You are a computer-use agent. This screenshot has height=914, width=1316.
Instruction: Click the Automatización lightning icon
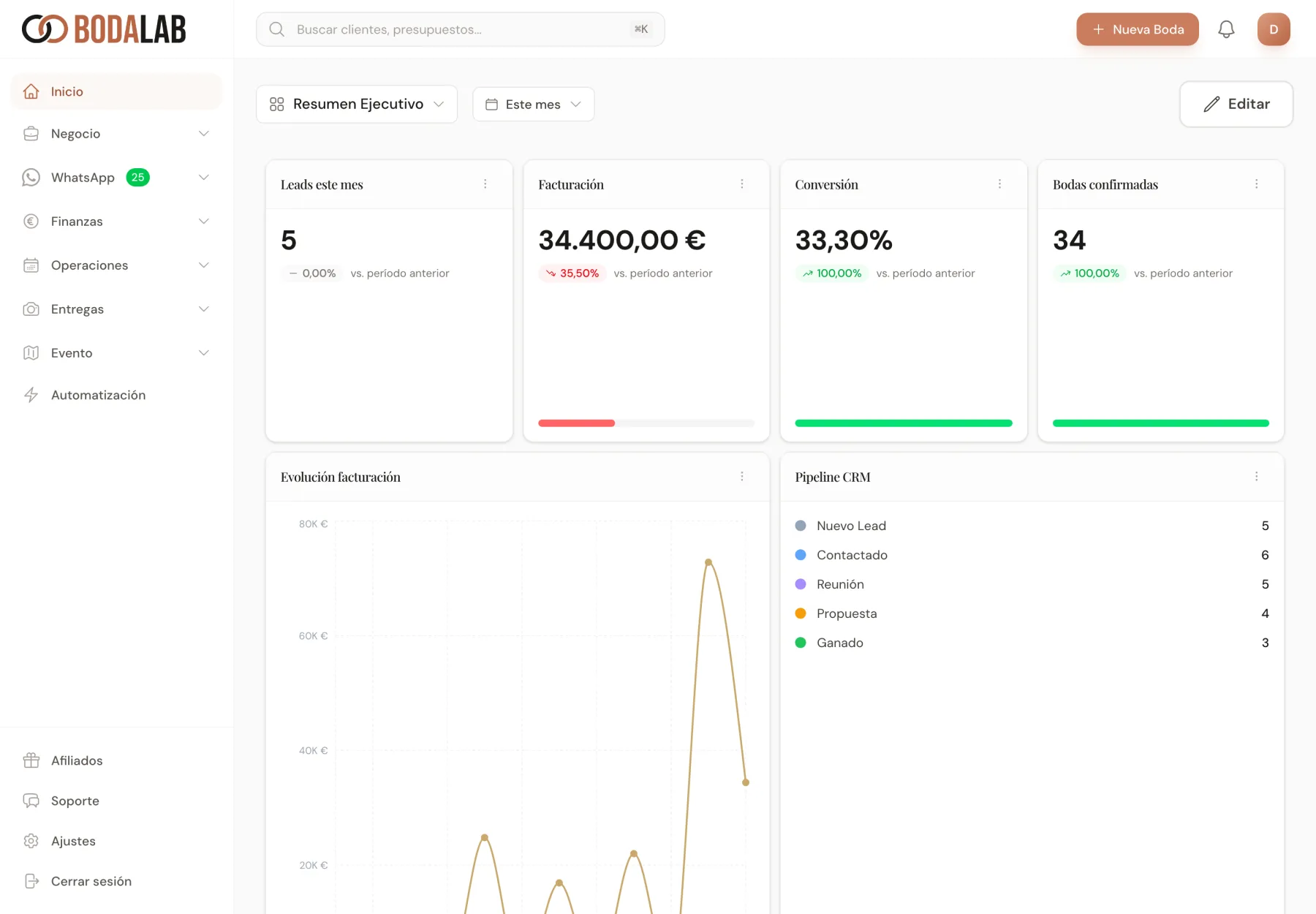coord(31,395)
